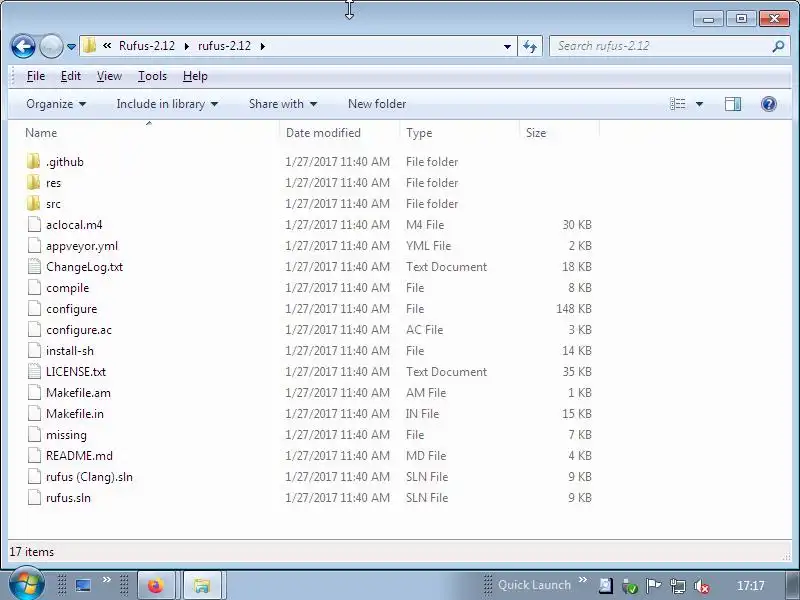Open the recent pages dropdown arrow
The image size is (800, 600).
[x=71, y=46]
